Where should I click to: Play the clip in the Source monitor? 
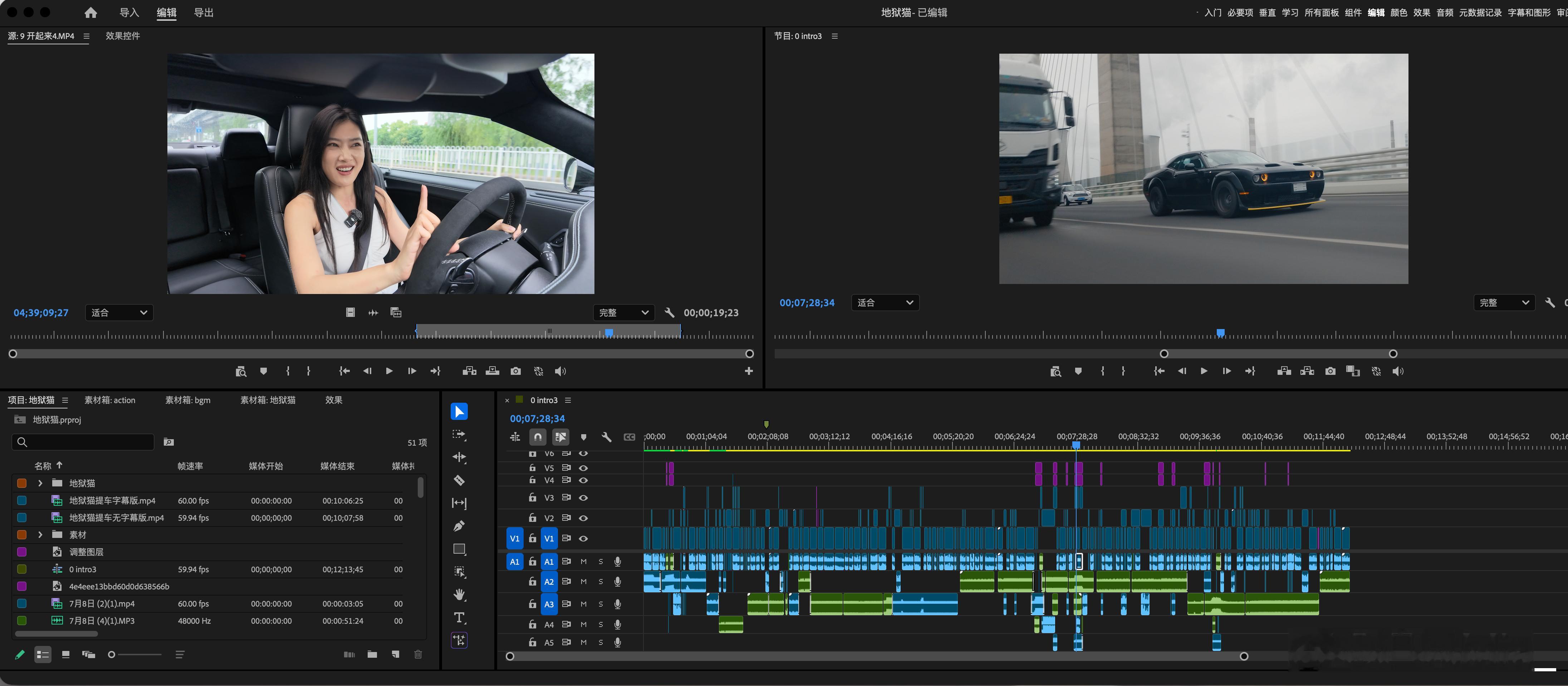(x=389, y=371)
